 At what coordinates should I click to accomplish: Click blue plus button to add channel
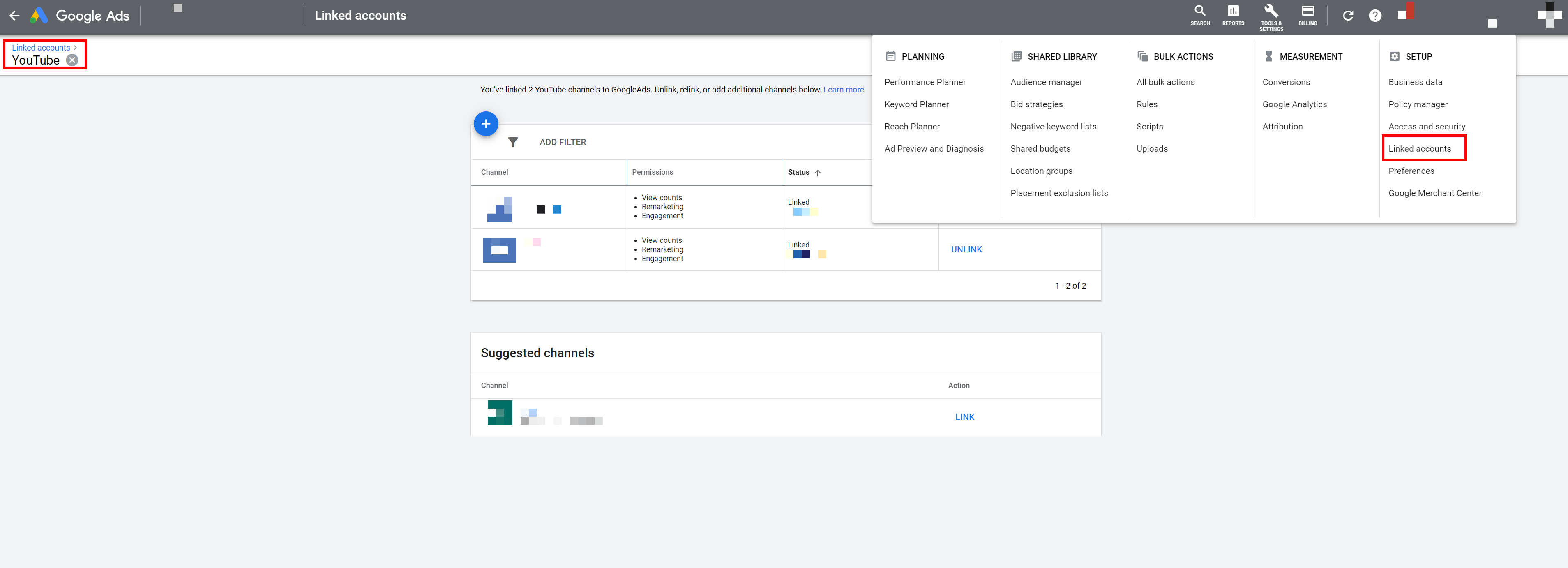486,124
